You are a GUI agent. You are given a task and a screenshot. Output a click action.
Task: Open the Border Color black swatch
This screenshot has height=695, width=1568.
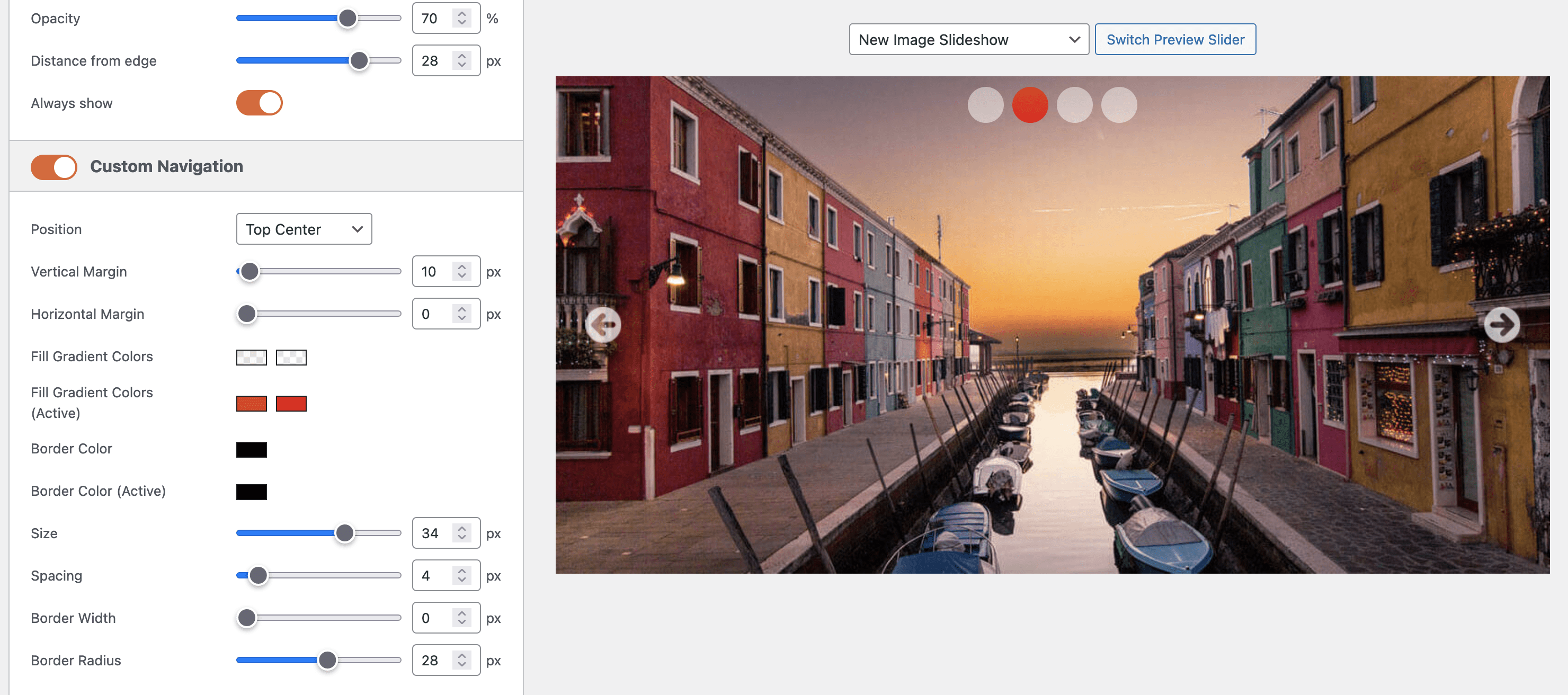pyautogui.click(x=252, y=449)
